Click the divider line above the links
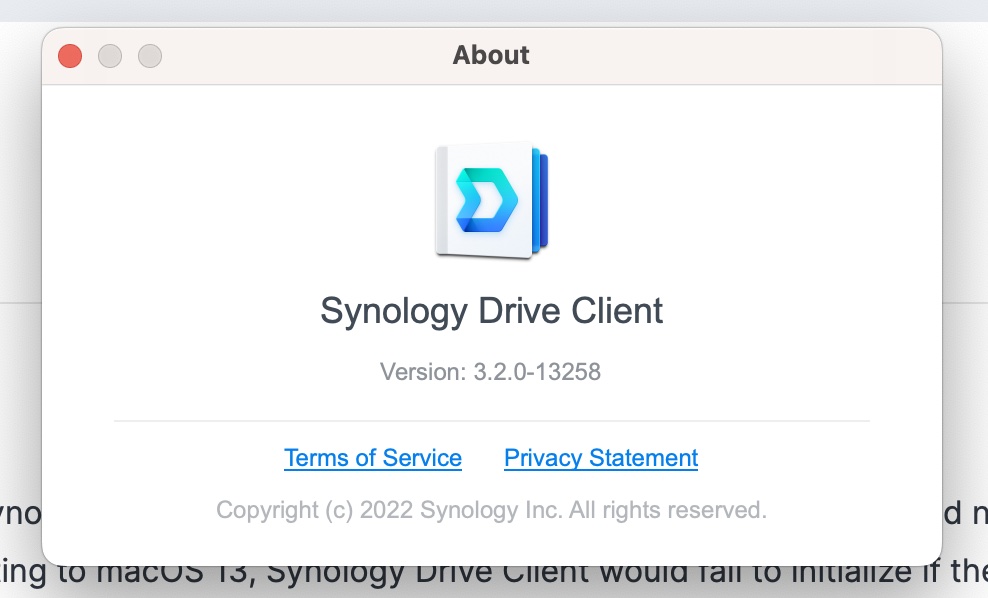 pos(491,421)
